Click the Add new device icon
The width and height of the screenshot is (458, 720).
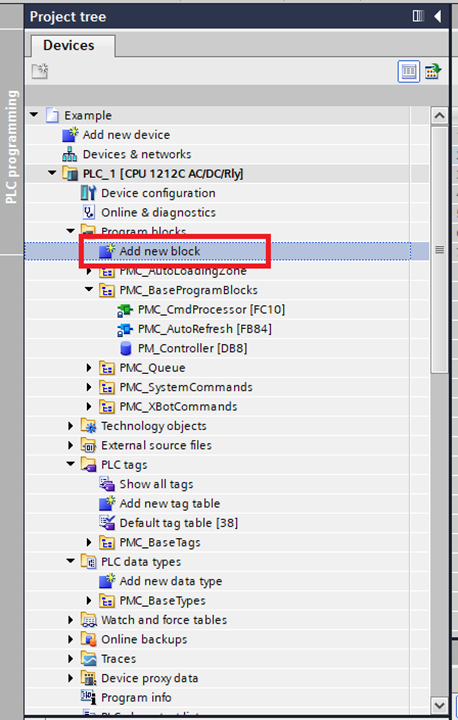pyautogui.click(x=69, y=135)
